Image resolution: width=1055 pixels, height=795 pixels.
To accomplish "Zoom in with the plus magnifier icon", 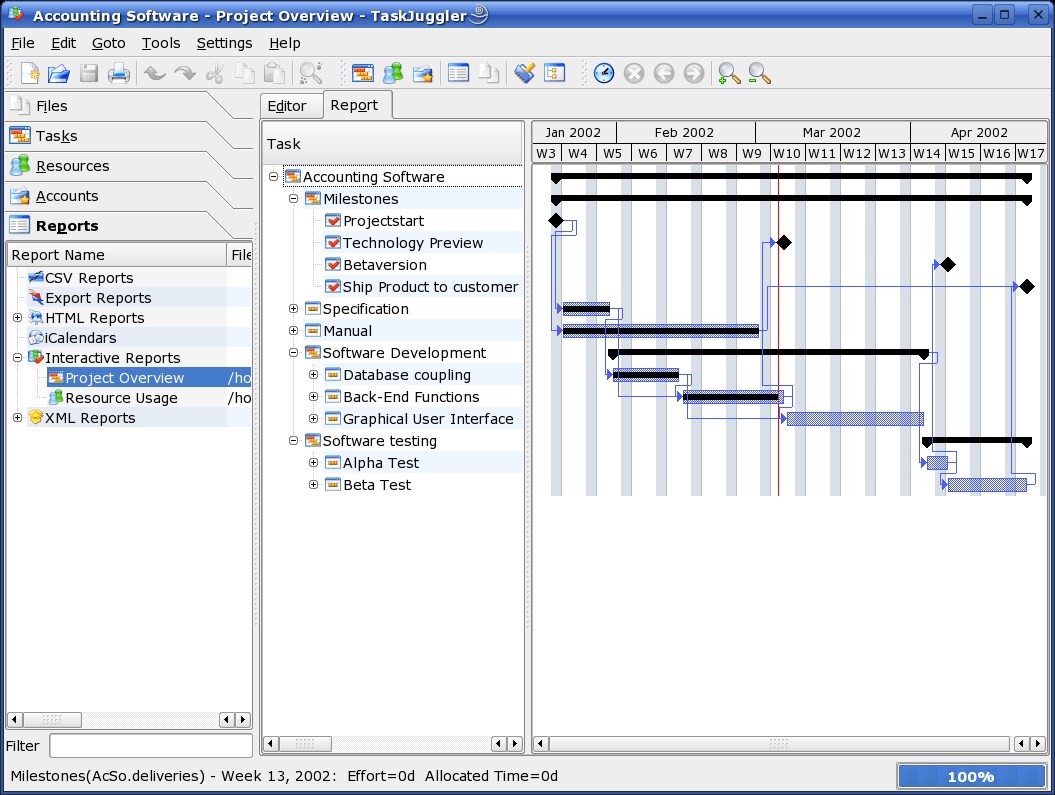I will click(x=729, y=73).
